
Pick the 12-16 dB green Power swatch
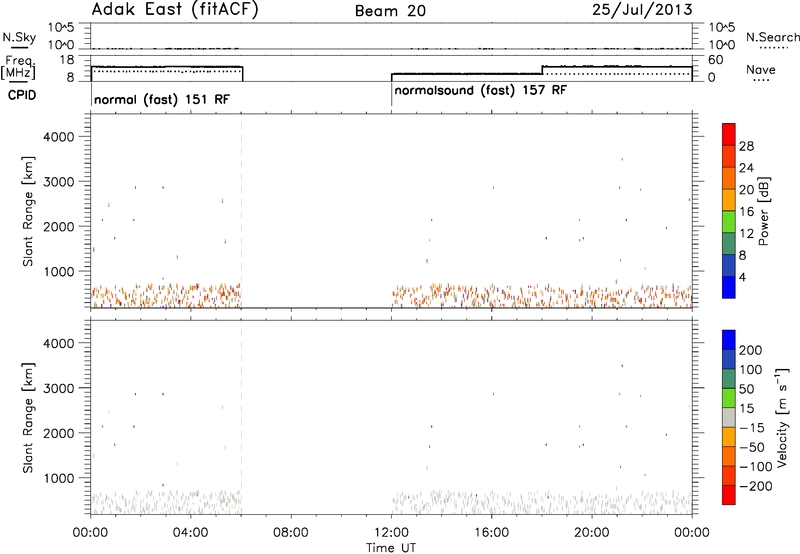(729, 222)
